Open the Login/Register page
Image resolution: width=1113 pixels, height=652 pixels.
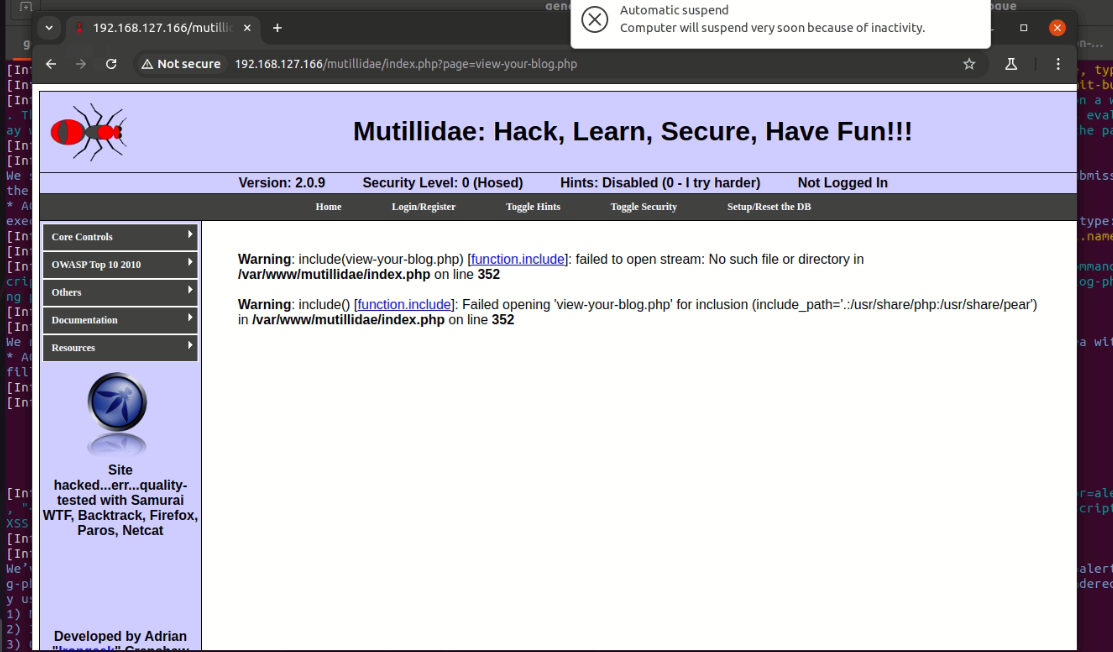[424, 206]
